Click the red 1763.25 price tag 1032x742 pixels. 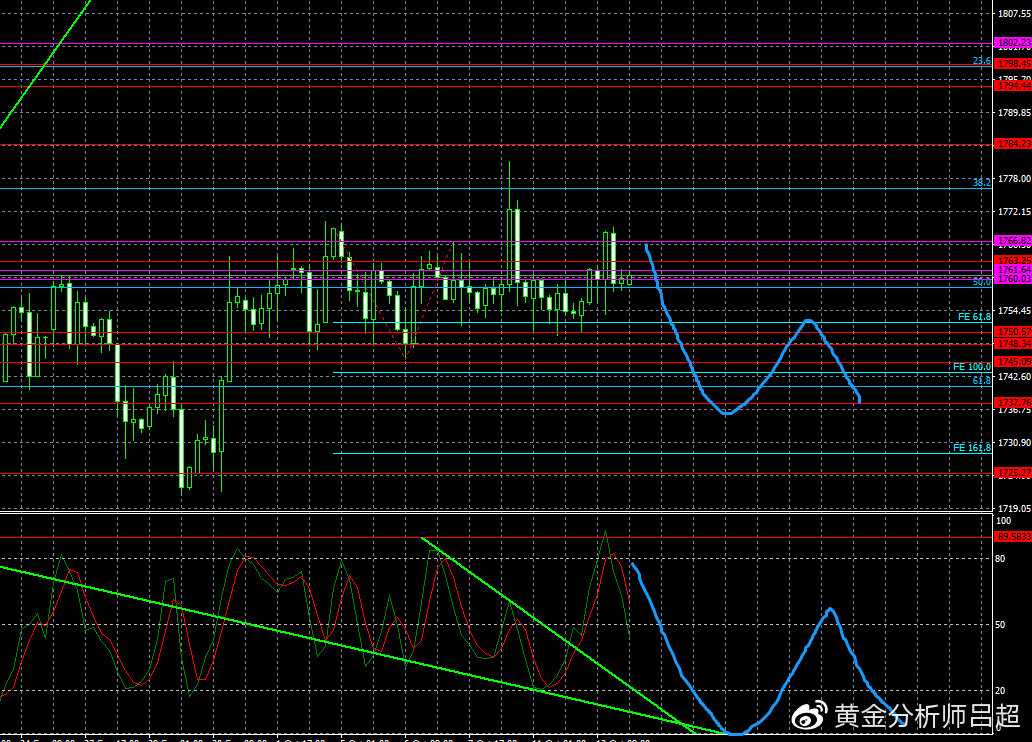(1012, 261)
